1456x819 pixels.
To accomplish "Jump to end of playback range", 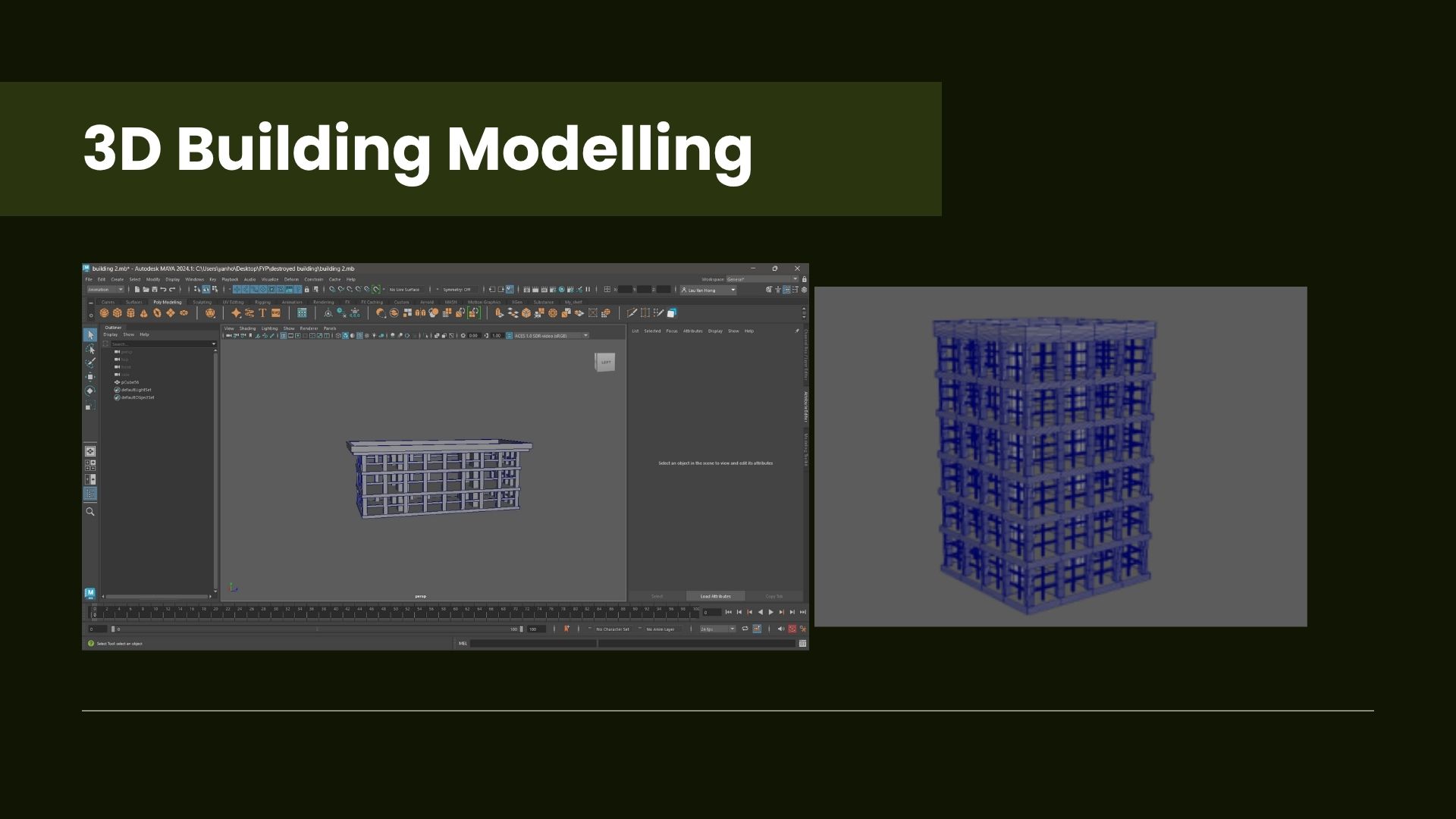I will (x=803, y=612).
